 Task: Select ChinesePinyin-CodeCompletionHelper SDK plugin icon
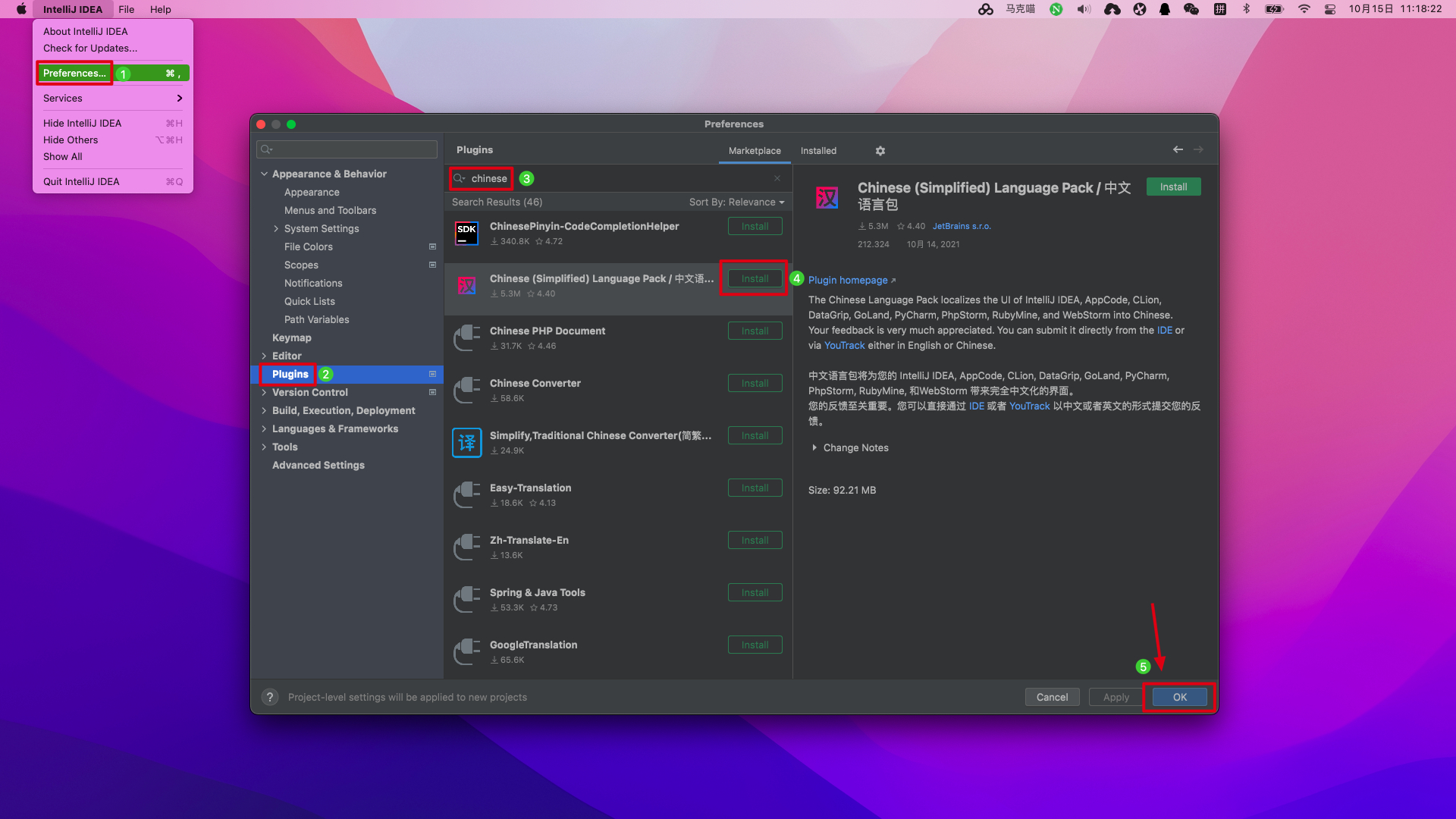click(466, 234)
